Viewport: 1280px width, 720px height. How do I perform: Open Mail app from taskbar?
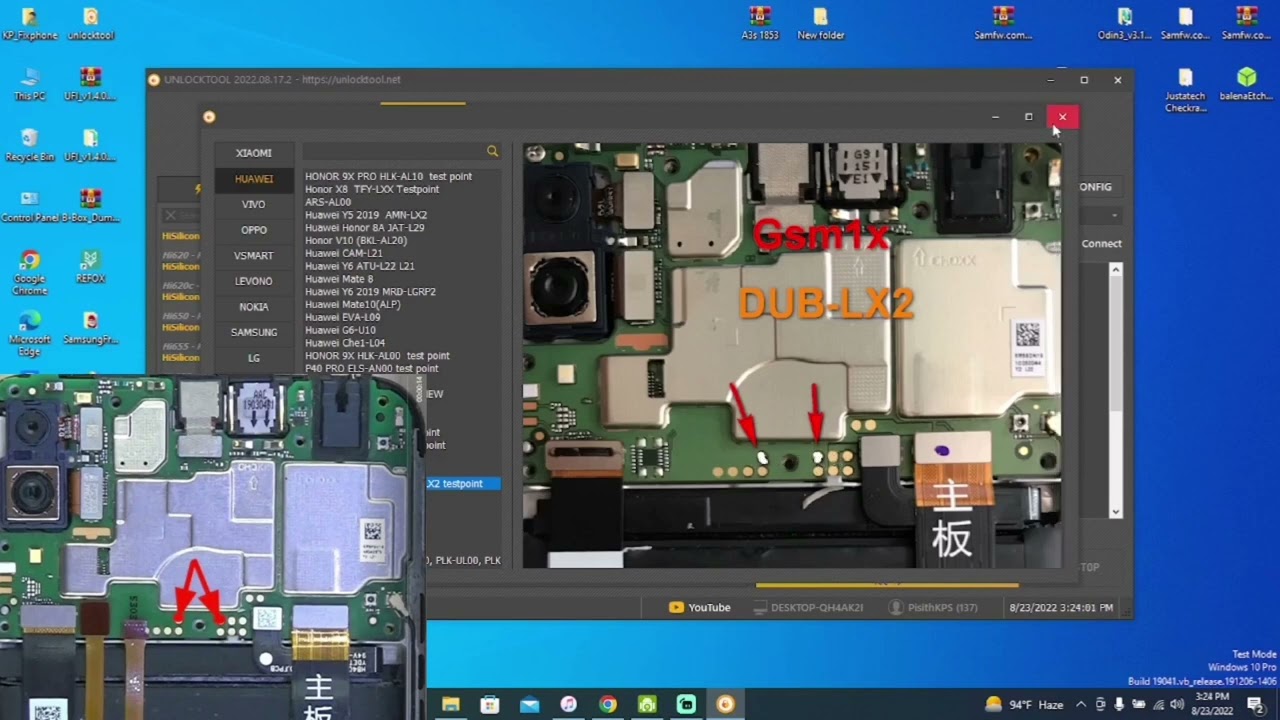pyautogui.click(x=529, y=704)
